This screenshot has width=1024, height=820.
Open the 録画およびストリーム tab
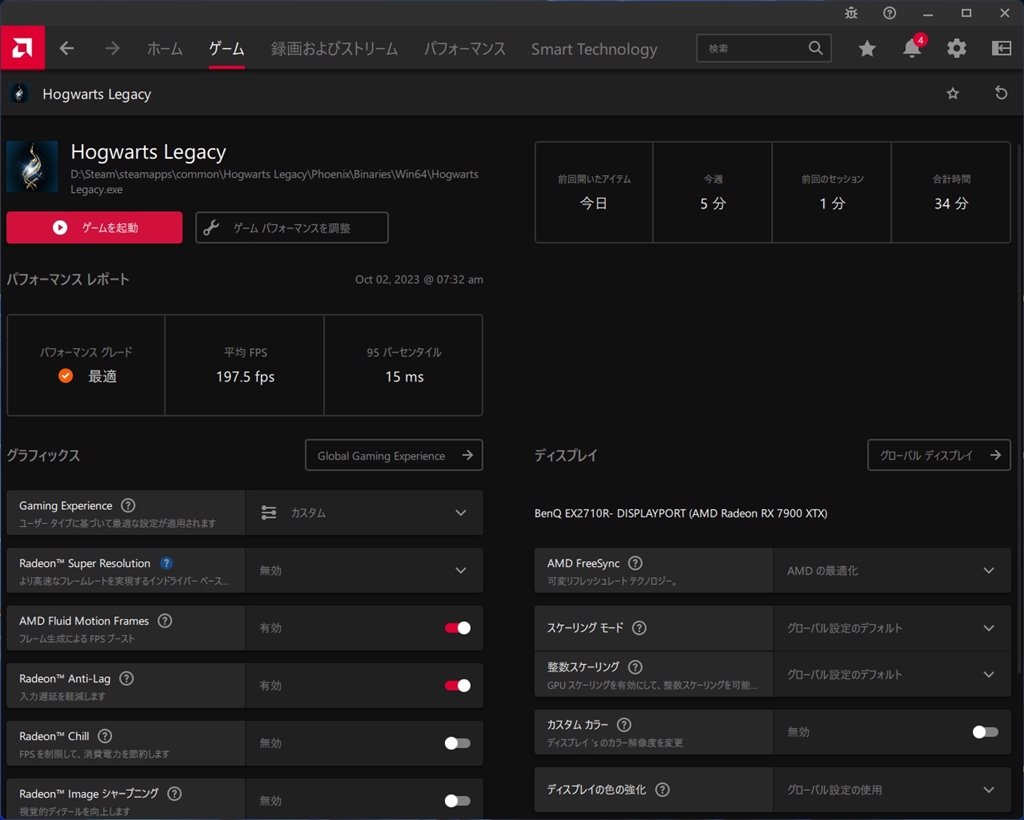pos(334,48)
